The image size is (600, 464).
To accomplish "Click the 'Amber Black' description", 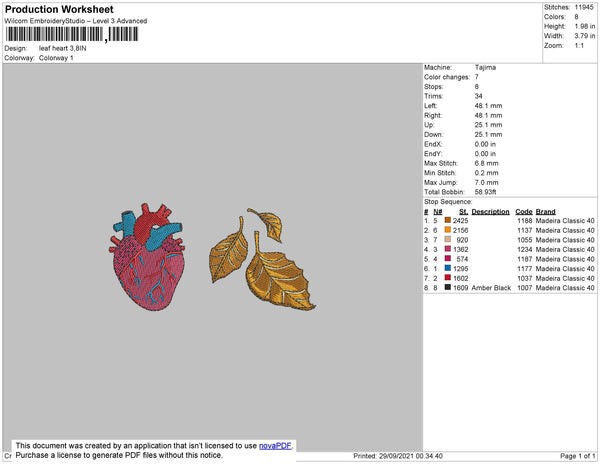I will pyautogui.click(x=491, y=288).
